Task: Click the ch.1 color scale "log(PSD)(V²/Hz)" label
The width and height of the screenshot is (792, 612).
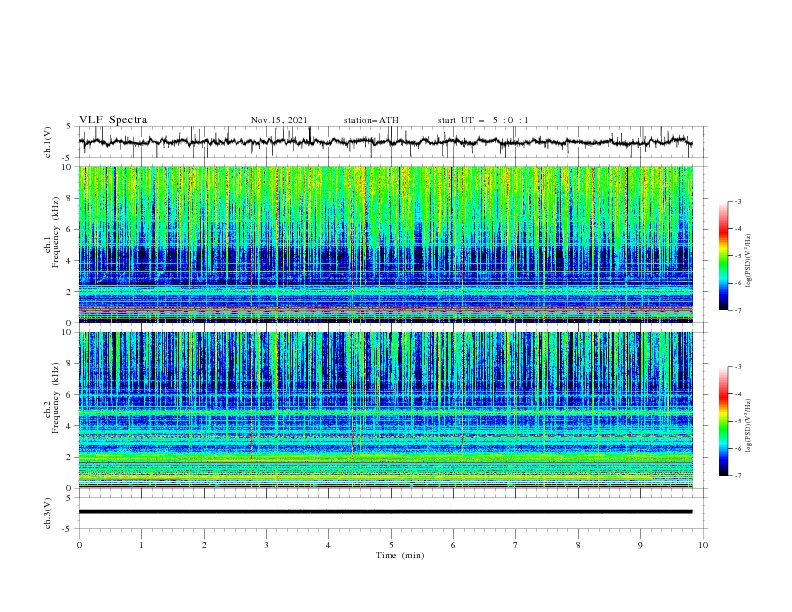Action: pyautogui.click(x=748, y=261)
